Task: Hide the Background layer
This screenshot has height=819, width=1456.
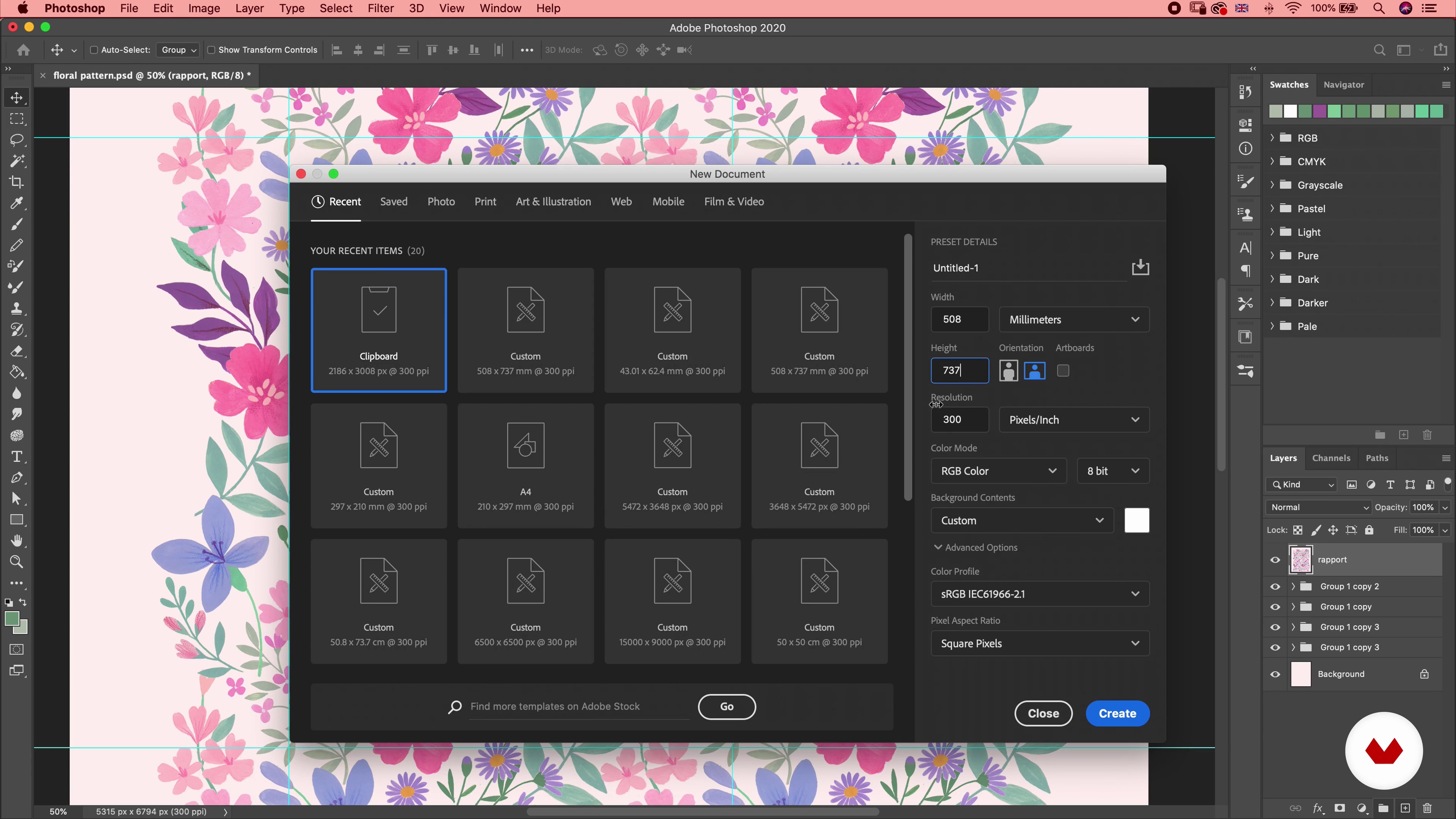Action: click(x=1275, y=674)
